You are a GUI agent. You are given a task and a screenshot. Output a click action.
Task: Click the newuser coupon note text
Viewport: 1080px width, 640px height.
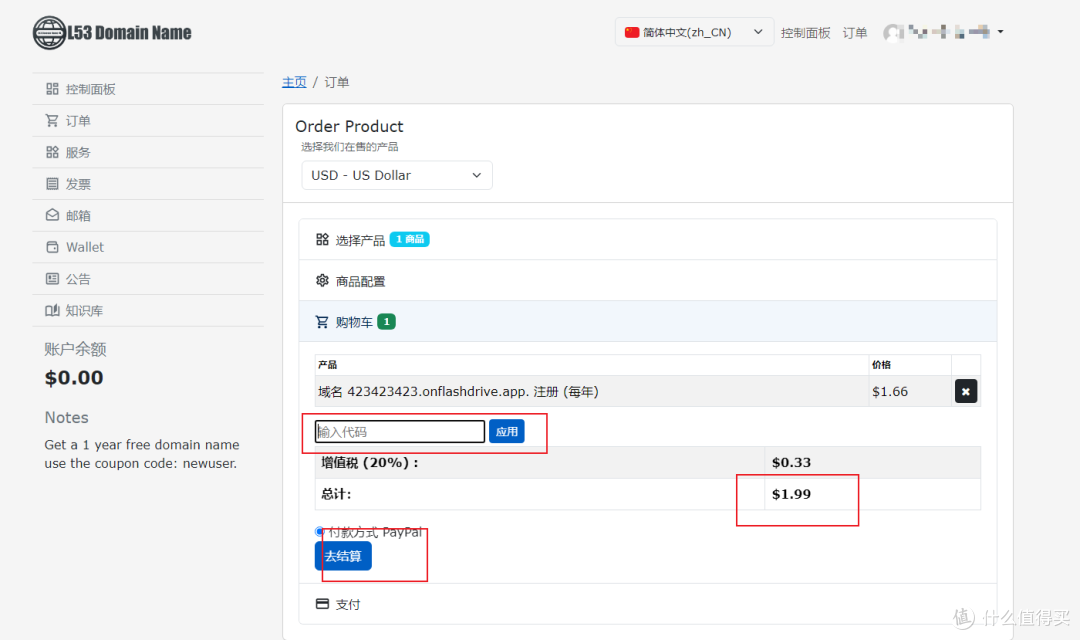[141, 454]
